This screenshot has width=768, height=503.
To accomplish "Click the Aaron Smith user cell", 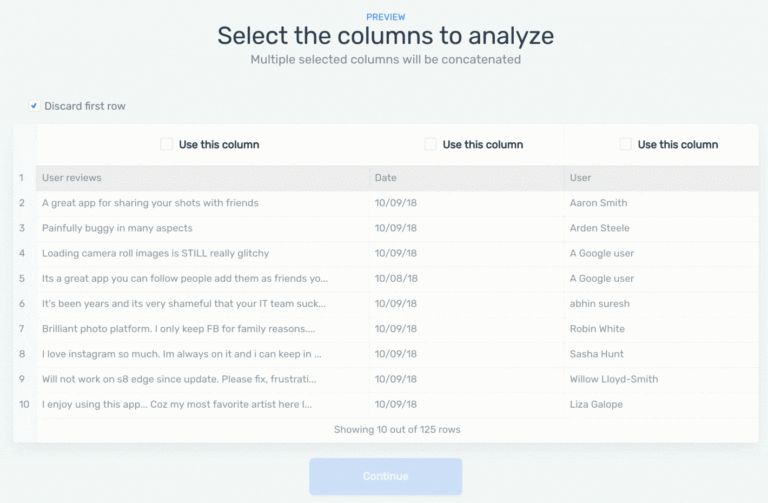I will coord(601,203).
